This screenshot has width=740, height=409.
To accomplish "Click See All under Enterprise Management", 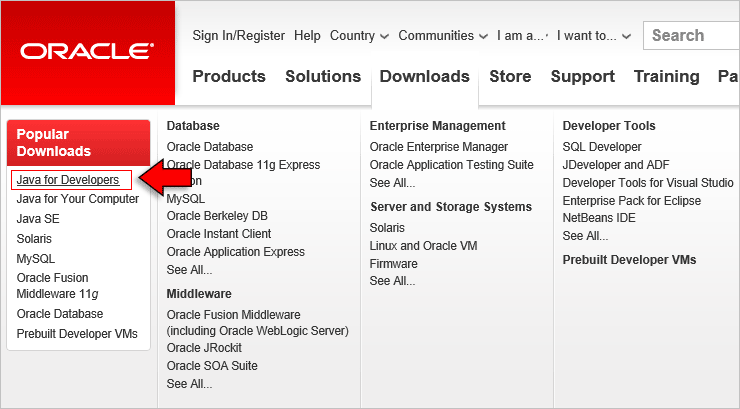I will (392, 183).
